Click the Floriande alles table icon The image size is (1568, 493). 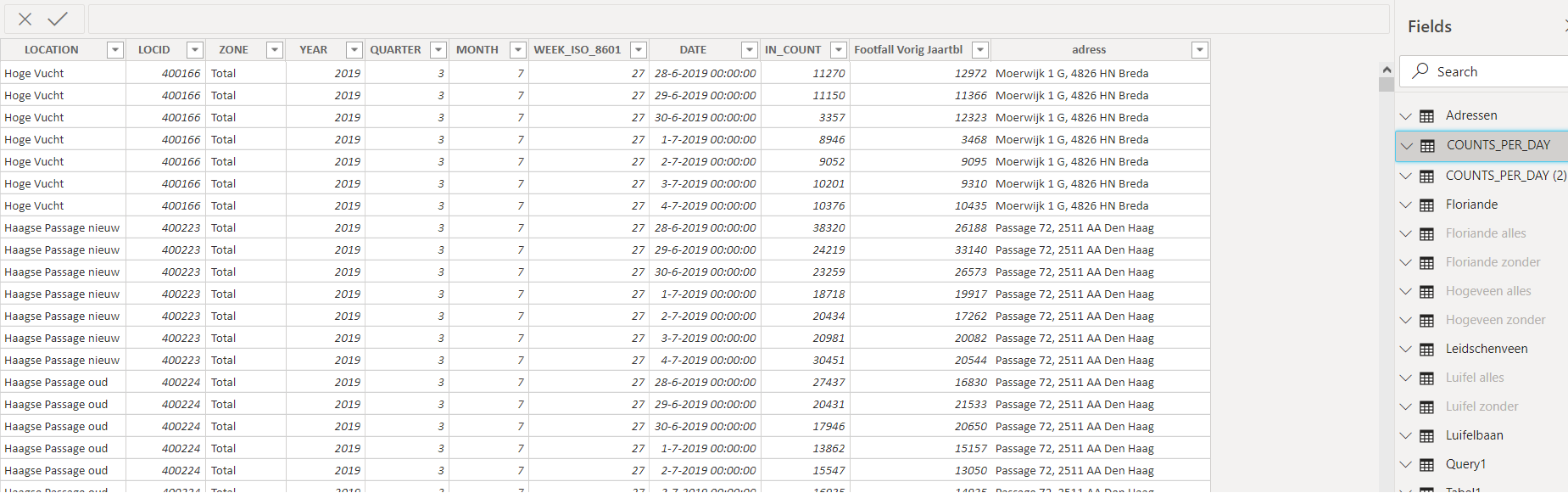coord(1427,234)
